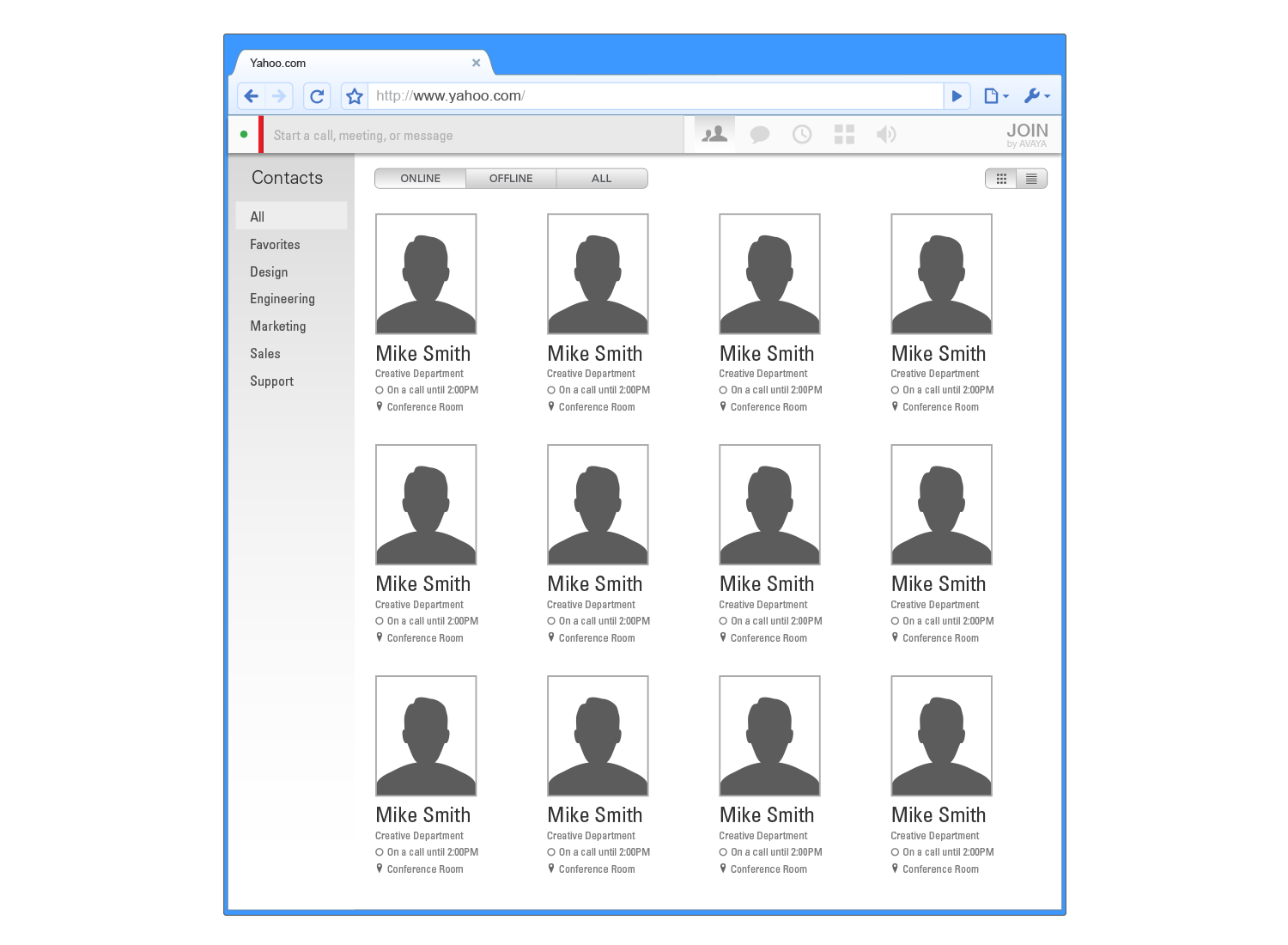Click the URL address bar field

click(x=656, y=96)
